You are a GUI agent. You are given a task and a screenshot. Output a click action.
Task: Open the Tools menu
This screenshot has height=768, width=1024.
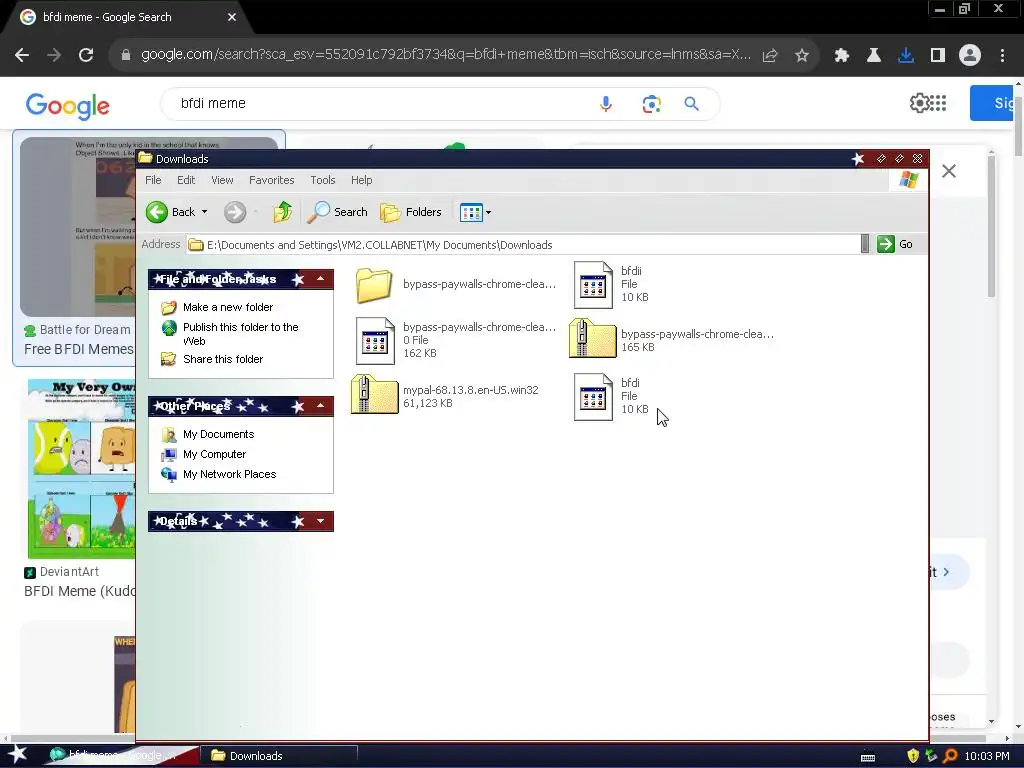pyautogui.click(x=323, y=180)
